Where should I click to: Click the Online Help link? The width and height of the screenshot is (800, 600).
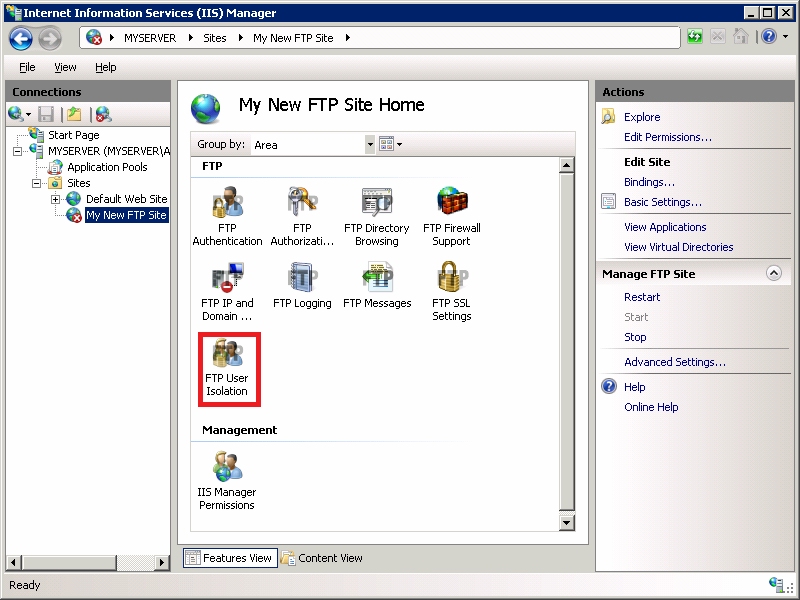pos(651,407)
